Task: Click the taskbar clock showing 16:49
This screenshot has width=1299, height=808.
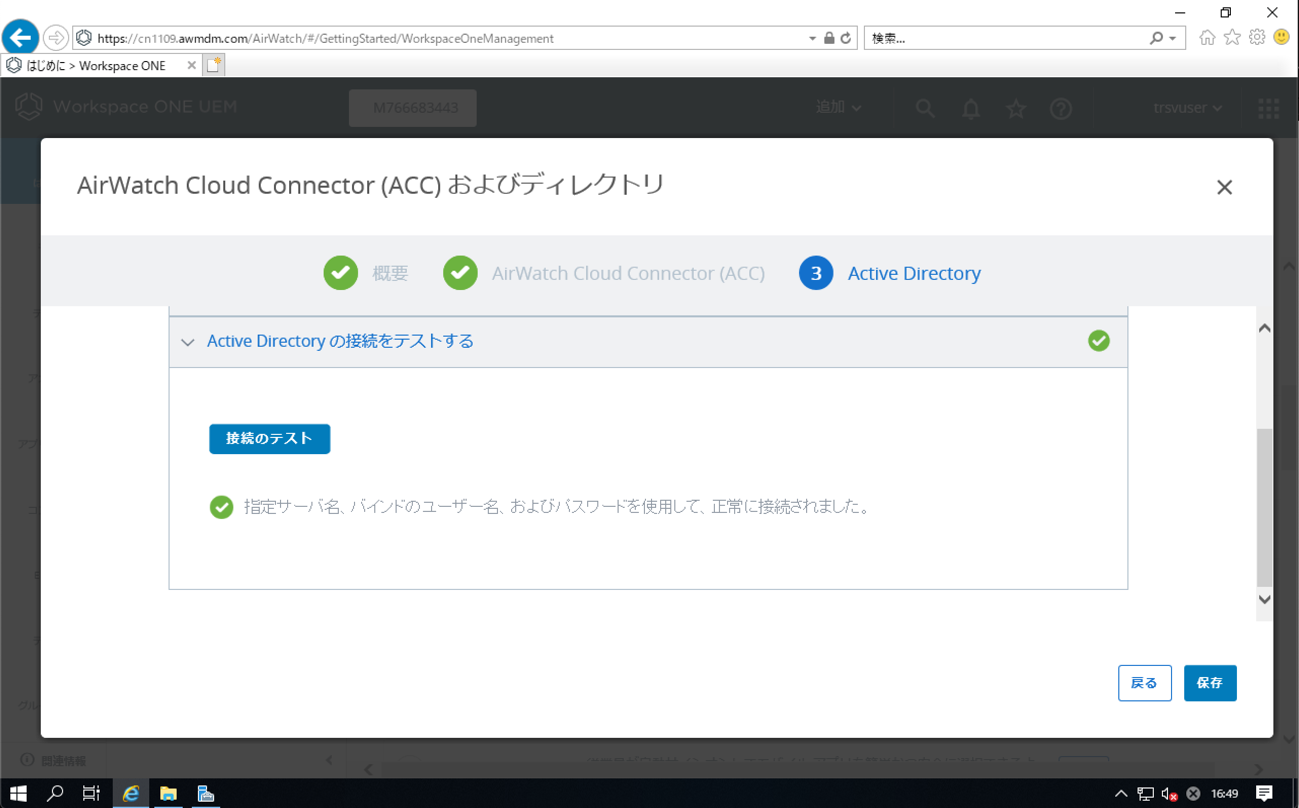Action: tap(1225, 794)
